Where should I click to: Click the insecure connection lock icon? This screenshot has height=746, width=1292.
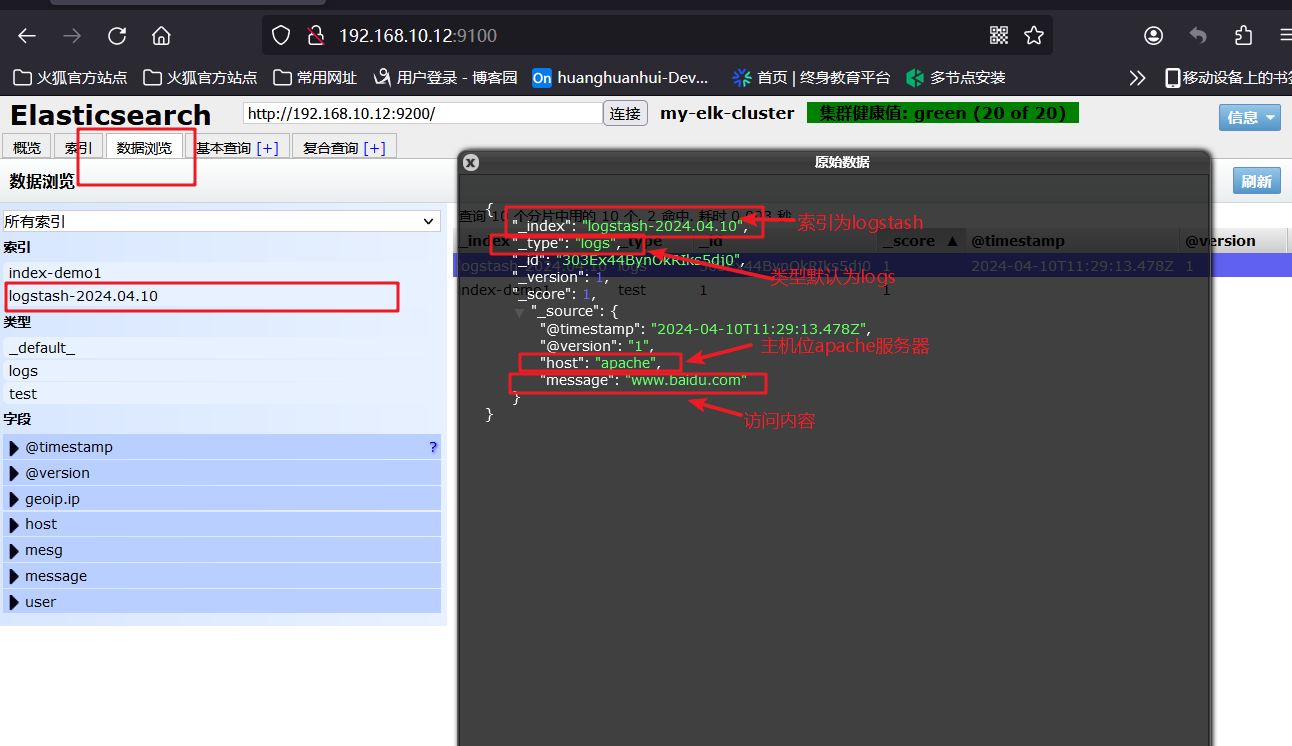(316, 36)
